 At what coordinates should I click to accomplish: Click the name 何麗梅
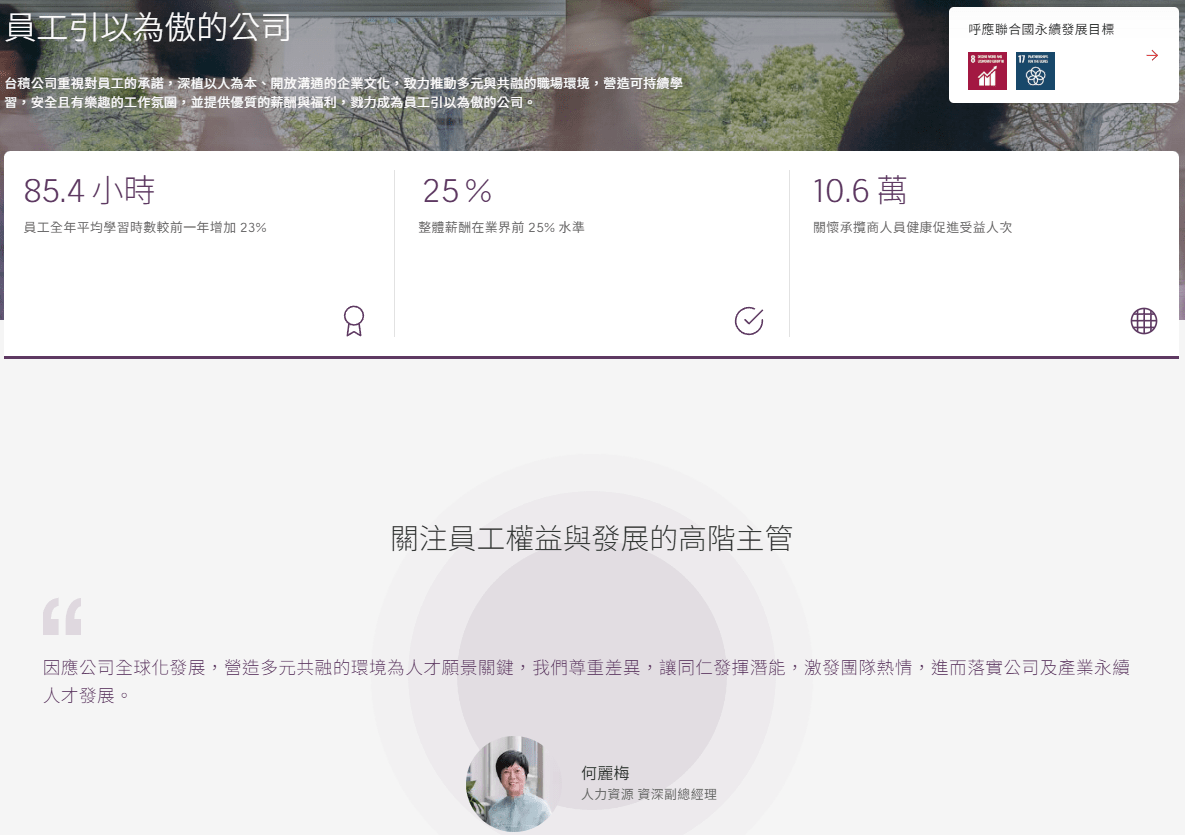pos(605,773)
